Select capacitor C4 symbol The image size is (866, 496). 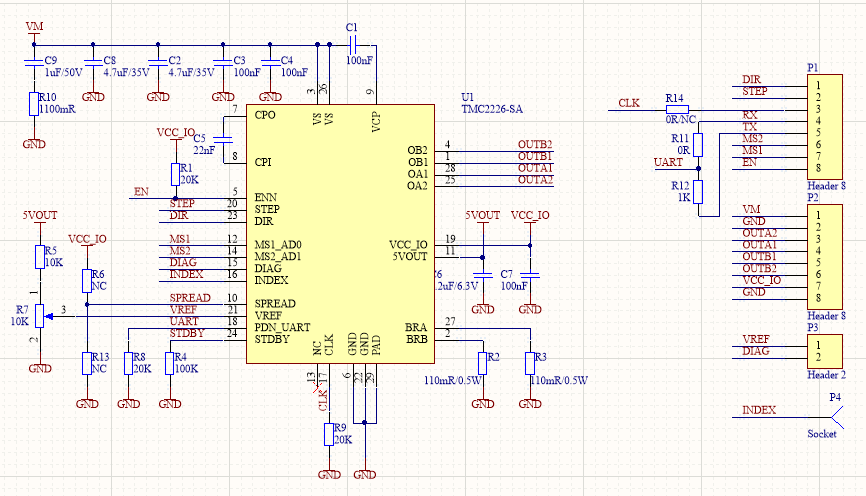pos(270,62)
